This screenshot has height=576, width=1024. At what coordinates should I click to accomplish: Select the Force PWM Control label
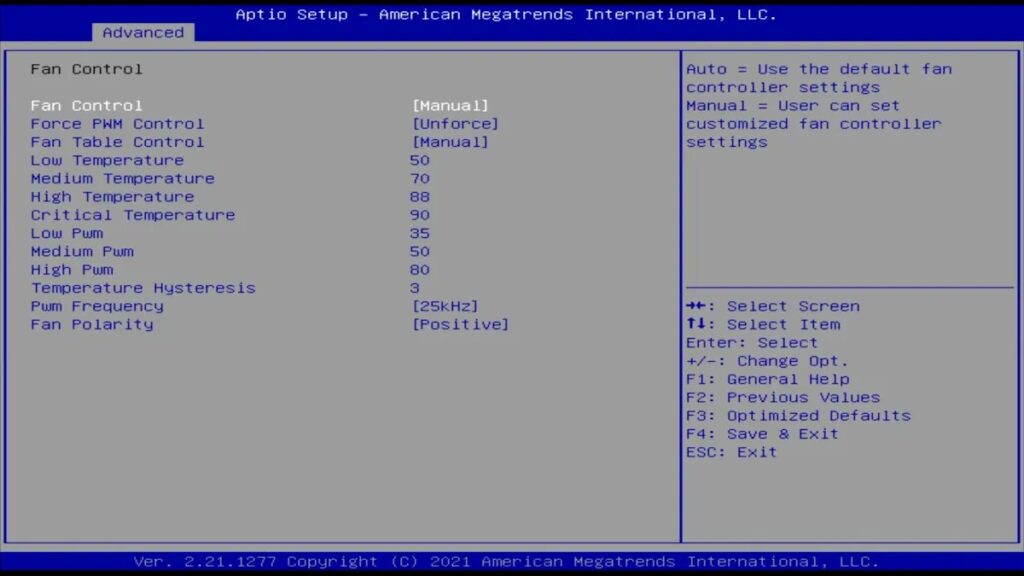click(x=117, y=124)
